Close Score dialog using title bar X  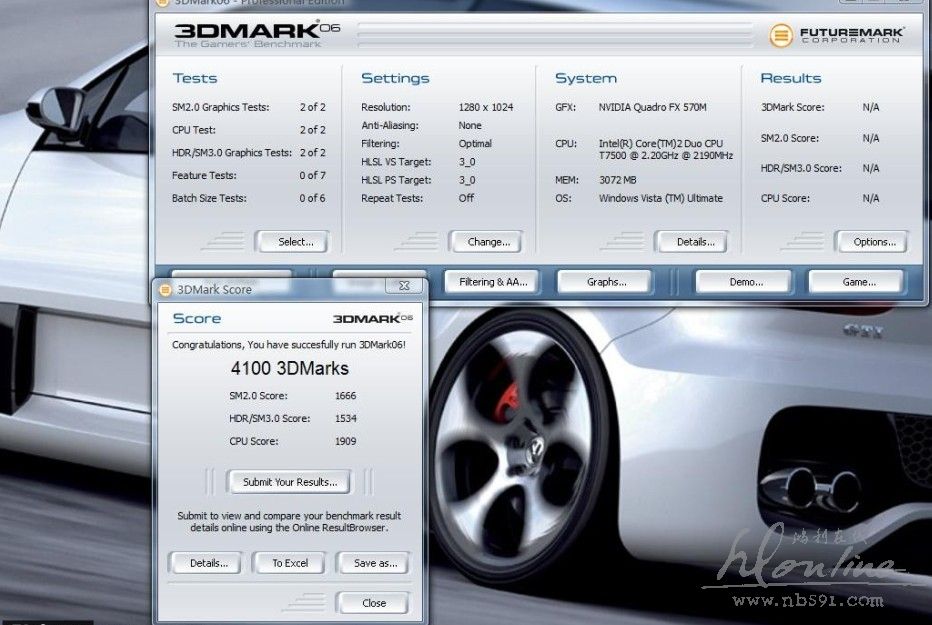(x=404, y=286)
